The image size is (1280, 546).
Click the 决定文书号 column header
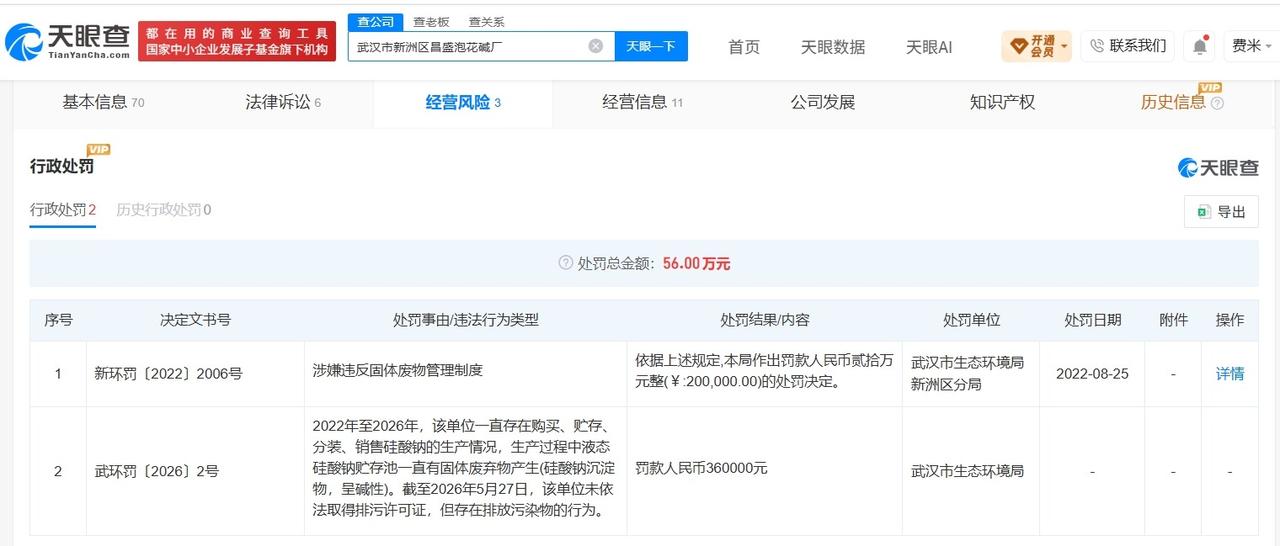pyautogui.click(x=195, y=320)
